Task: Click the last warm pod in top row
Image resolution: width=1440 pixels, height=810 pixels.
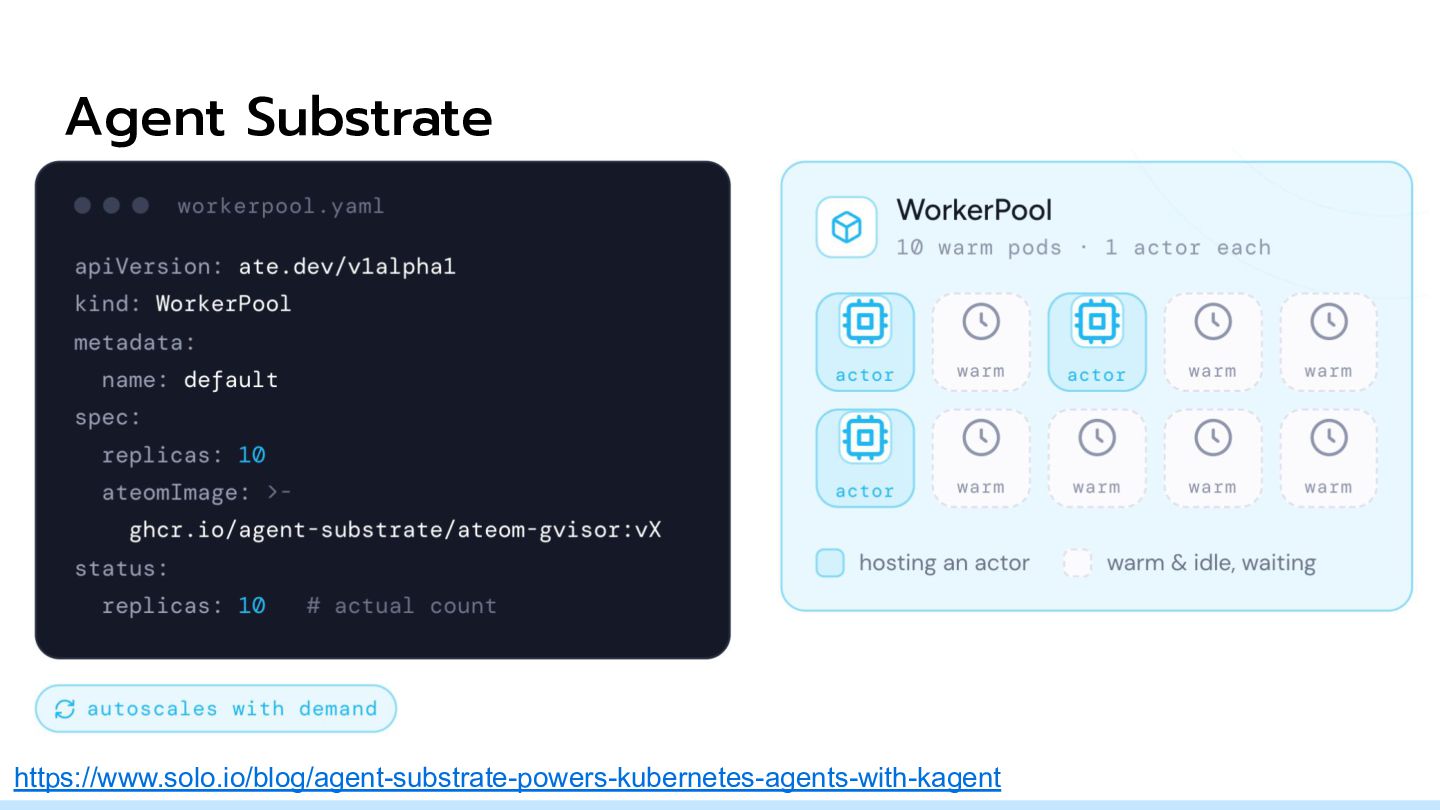Action: [x=1329, y=342]
